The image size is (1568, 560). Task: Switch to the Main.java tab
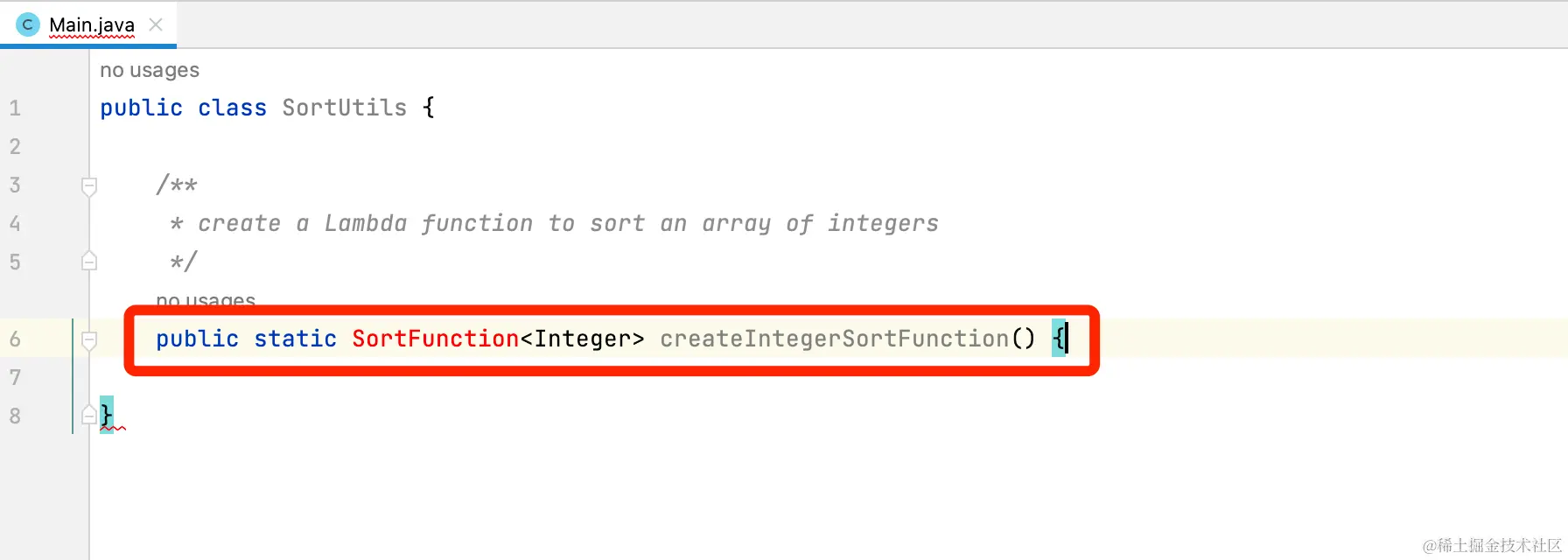(91, 24)
